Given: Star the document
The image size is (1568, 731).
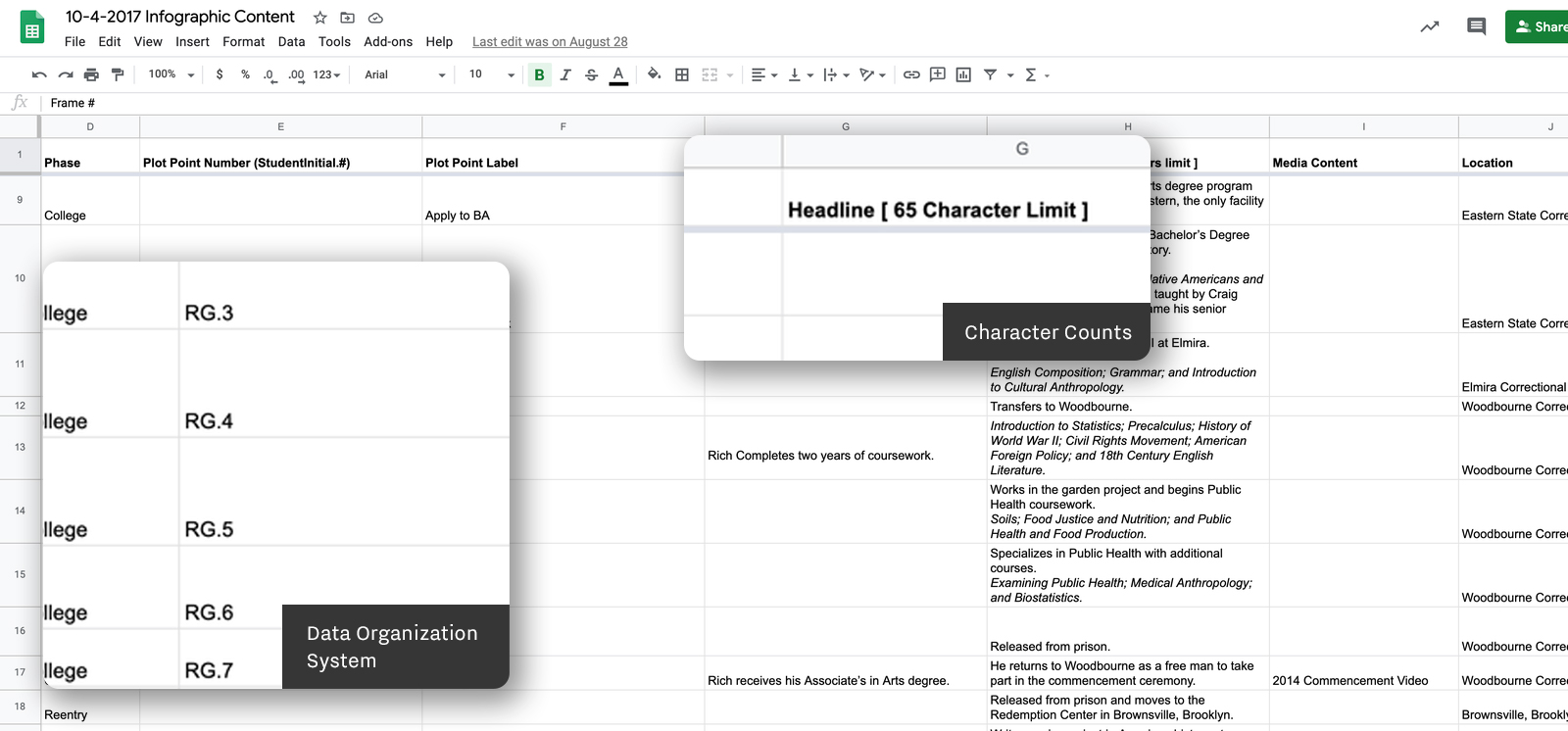Looking at the screenshot, I should pyautogui.click(x=319, y=18).
